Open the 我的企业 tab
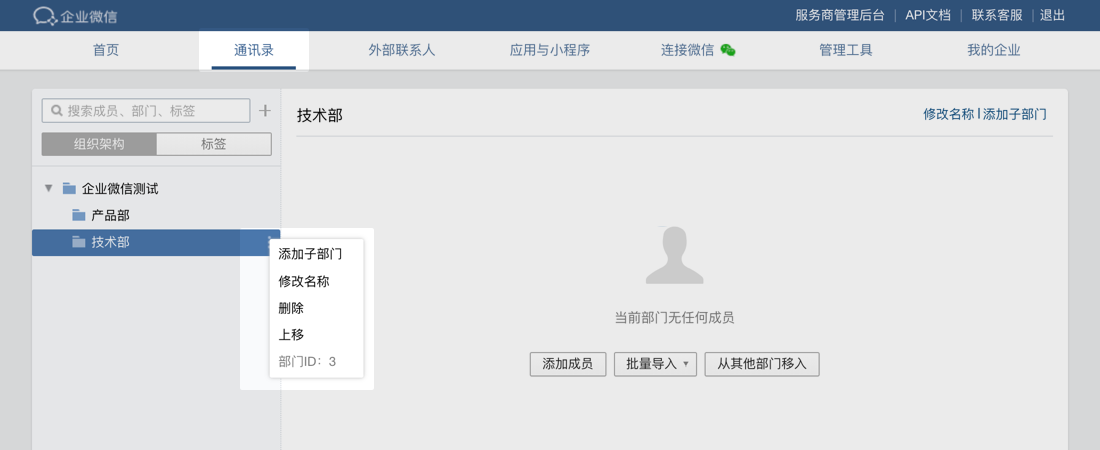Viewport: 1100px width, 450px height. pos(993,51)
